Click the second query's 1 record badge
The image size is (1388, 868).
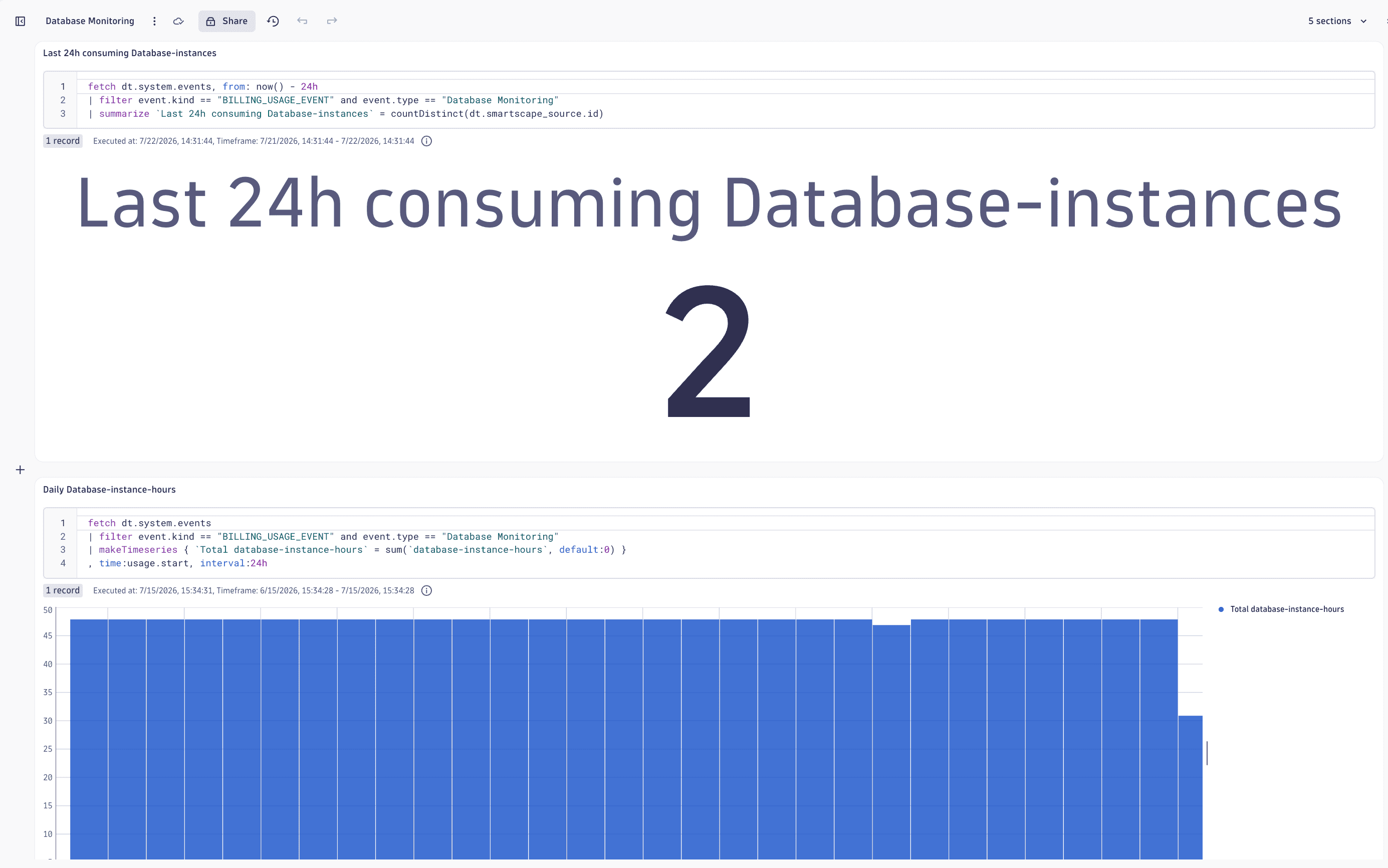[63, 591]
